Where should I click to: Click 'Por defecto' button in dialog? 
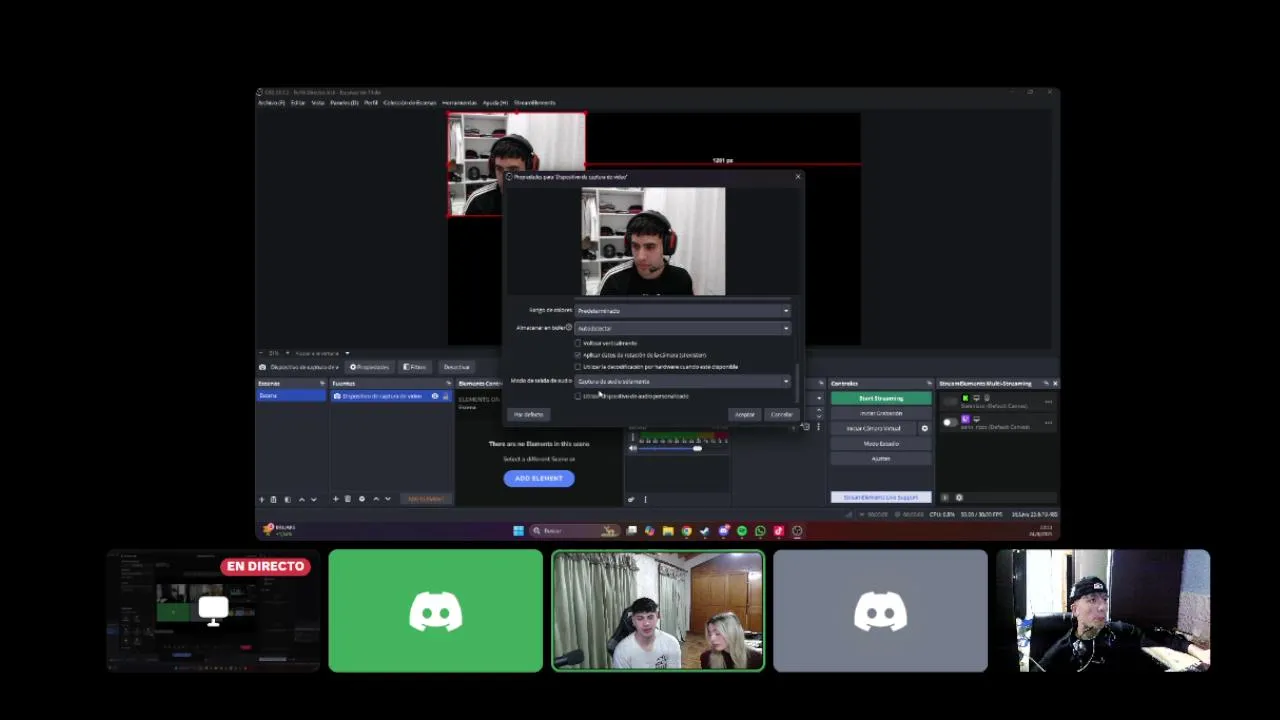click(x=528, y=414)
